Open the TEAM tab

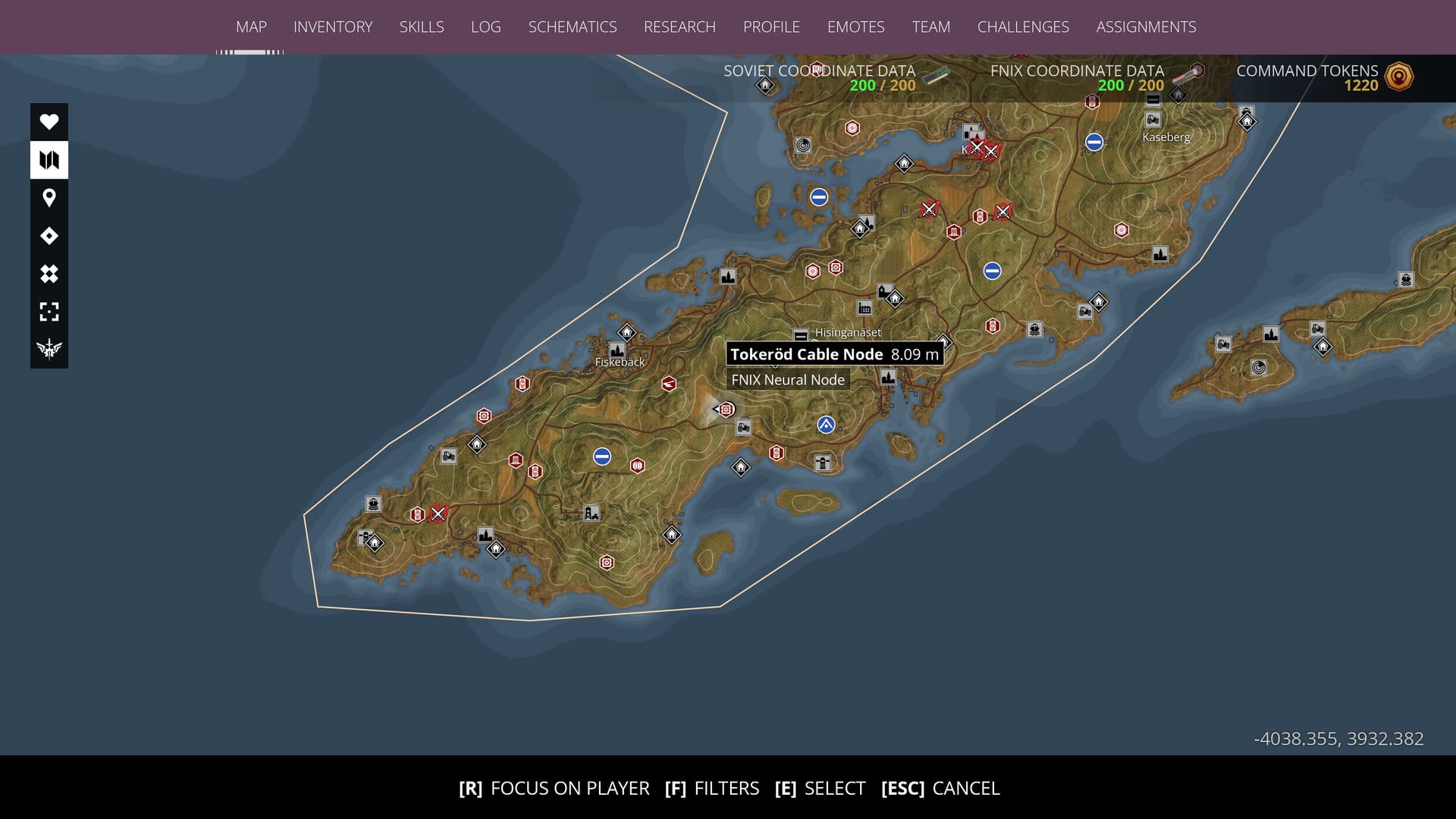tap(931, 27)
